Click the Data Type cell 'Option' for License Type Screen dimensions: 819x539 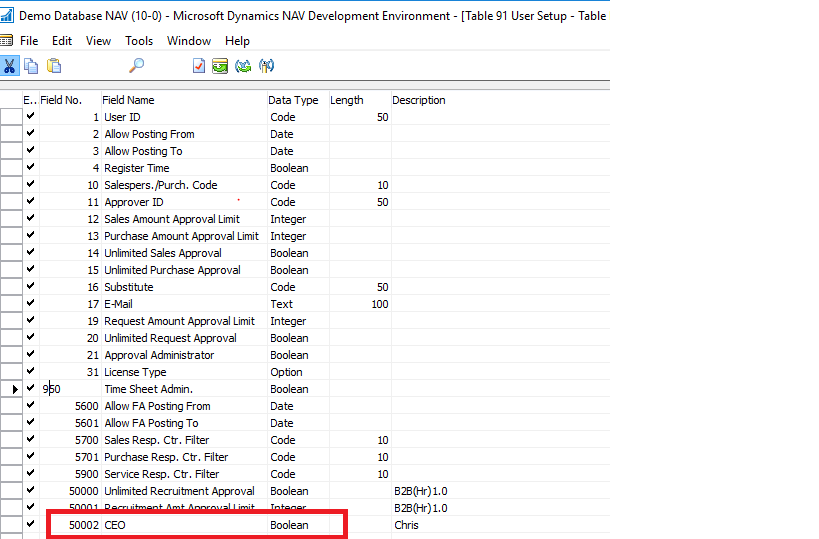[298, 372]
